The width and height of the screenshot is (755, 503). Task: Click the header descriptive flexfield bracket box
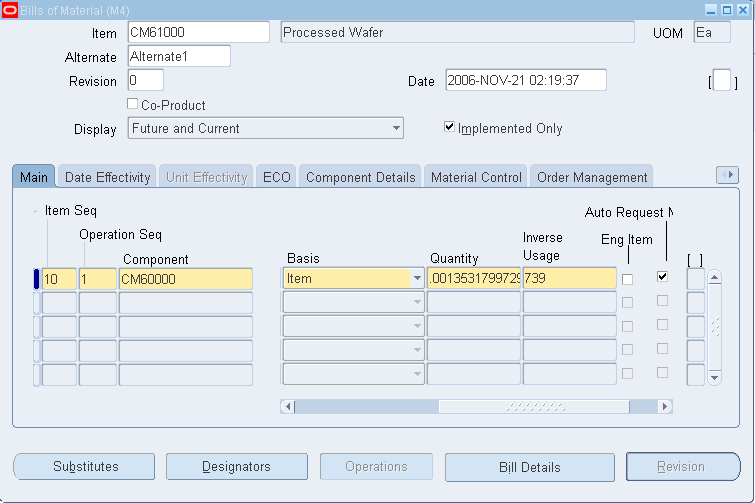[x=722, y=80]
